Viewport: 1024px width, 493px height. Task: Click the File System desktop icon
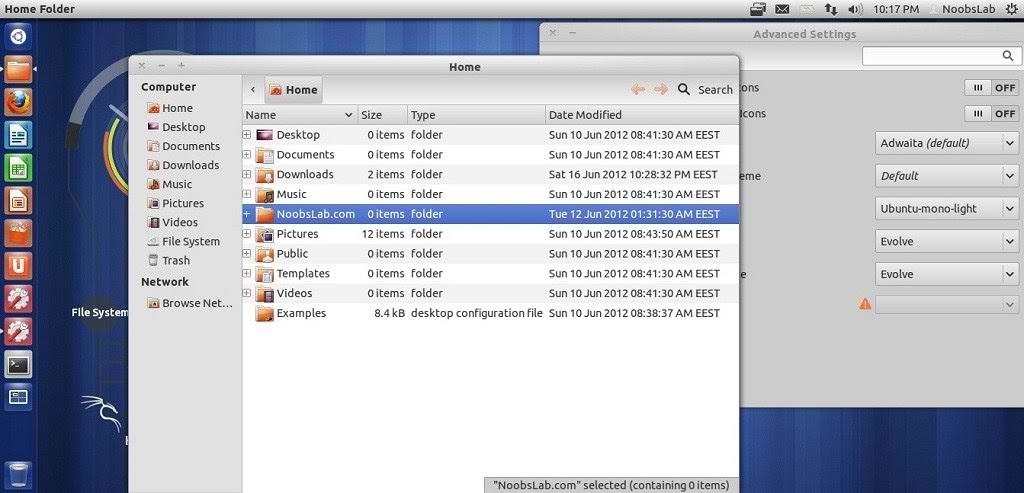point(99,313)
